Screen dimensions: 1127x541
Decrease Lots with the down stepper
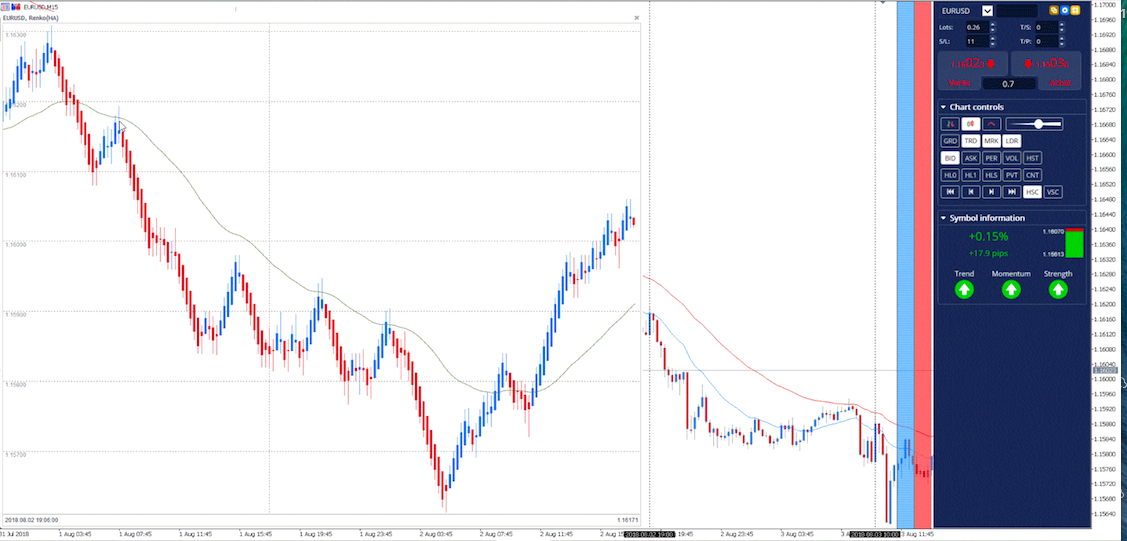(993, 30)
